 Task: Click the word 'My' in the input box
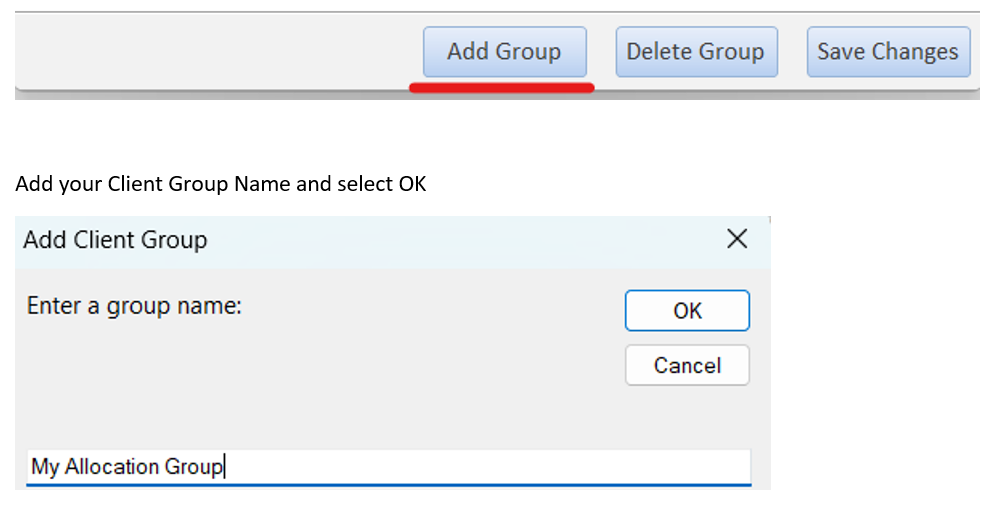[x=45, y=467]
